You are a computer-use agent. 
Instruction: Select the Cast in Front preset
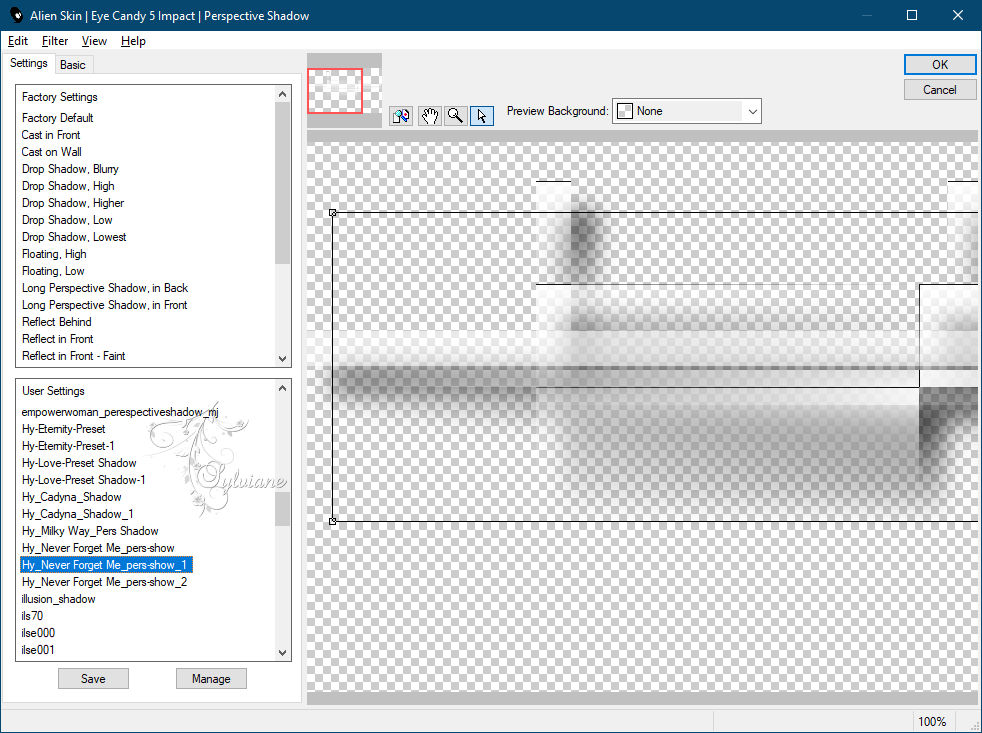pos(51,135)
